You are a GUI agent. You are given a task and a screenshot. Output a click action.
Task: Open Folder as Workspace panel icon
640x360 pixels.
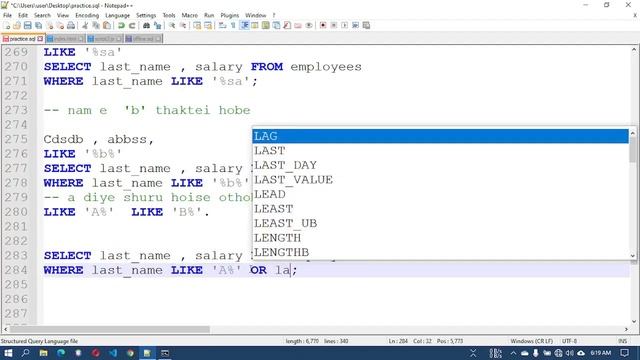(298, 25)
